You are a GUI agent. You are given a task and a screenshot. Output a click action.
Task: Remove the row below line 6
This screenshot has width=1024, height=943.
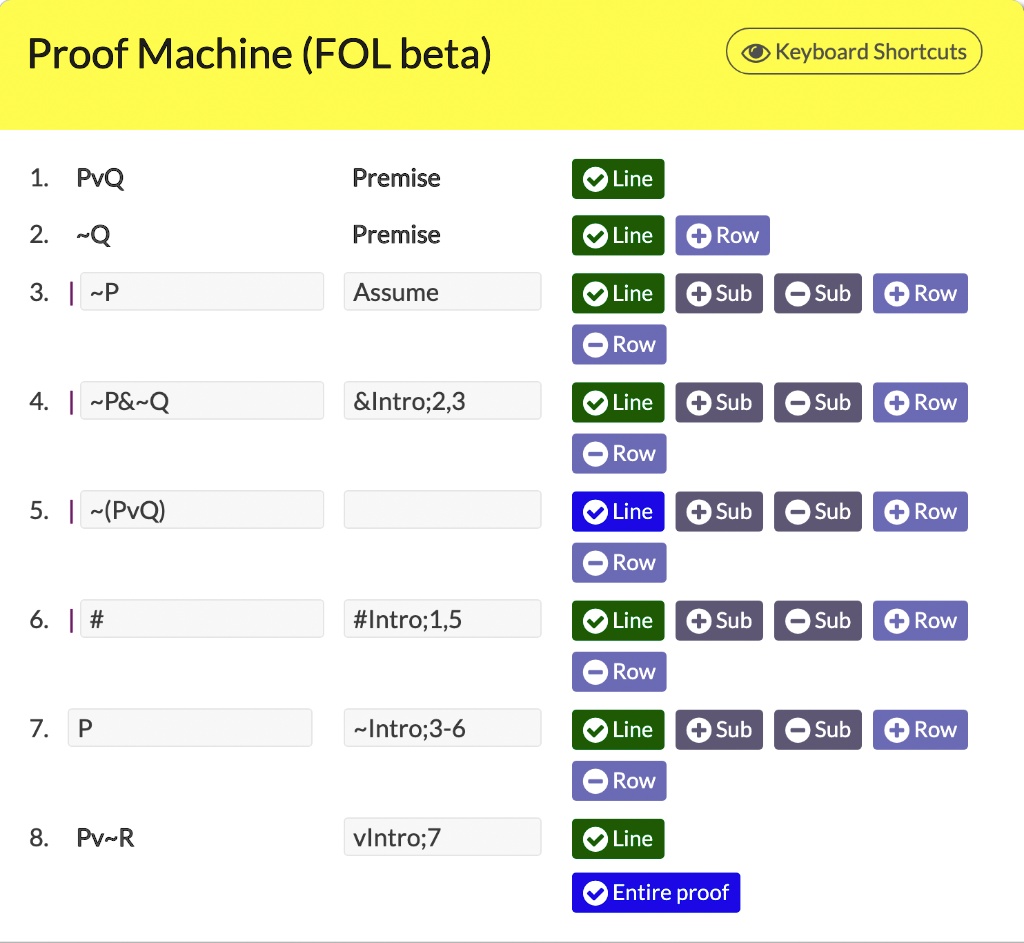[x=618, y=671]
